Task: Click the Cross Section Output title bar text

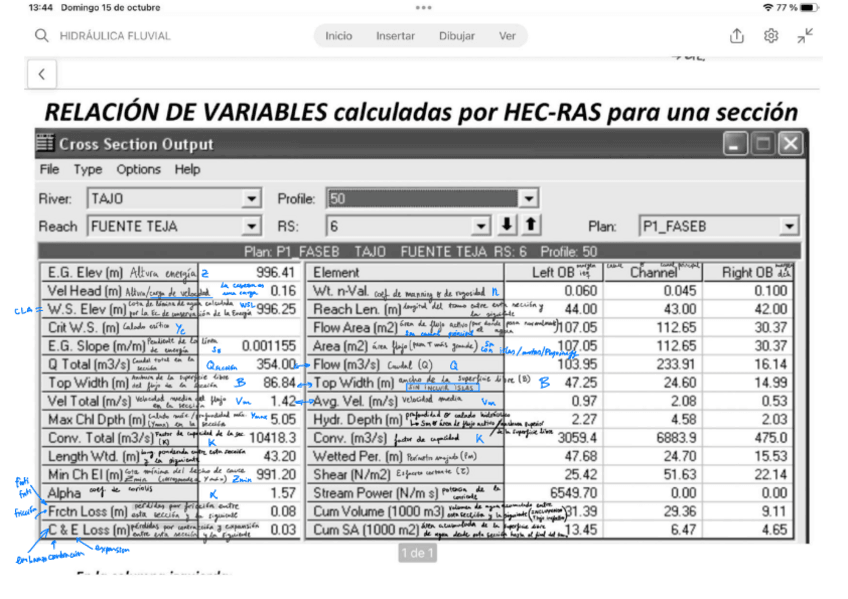Action: (x=136, y=144)
